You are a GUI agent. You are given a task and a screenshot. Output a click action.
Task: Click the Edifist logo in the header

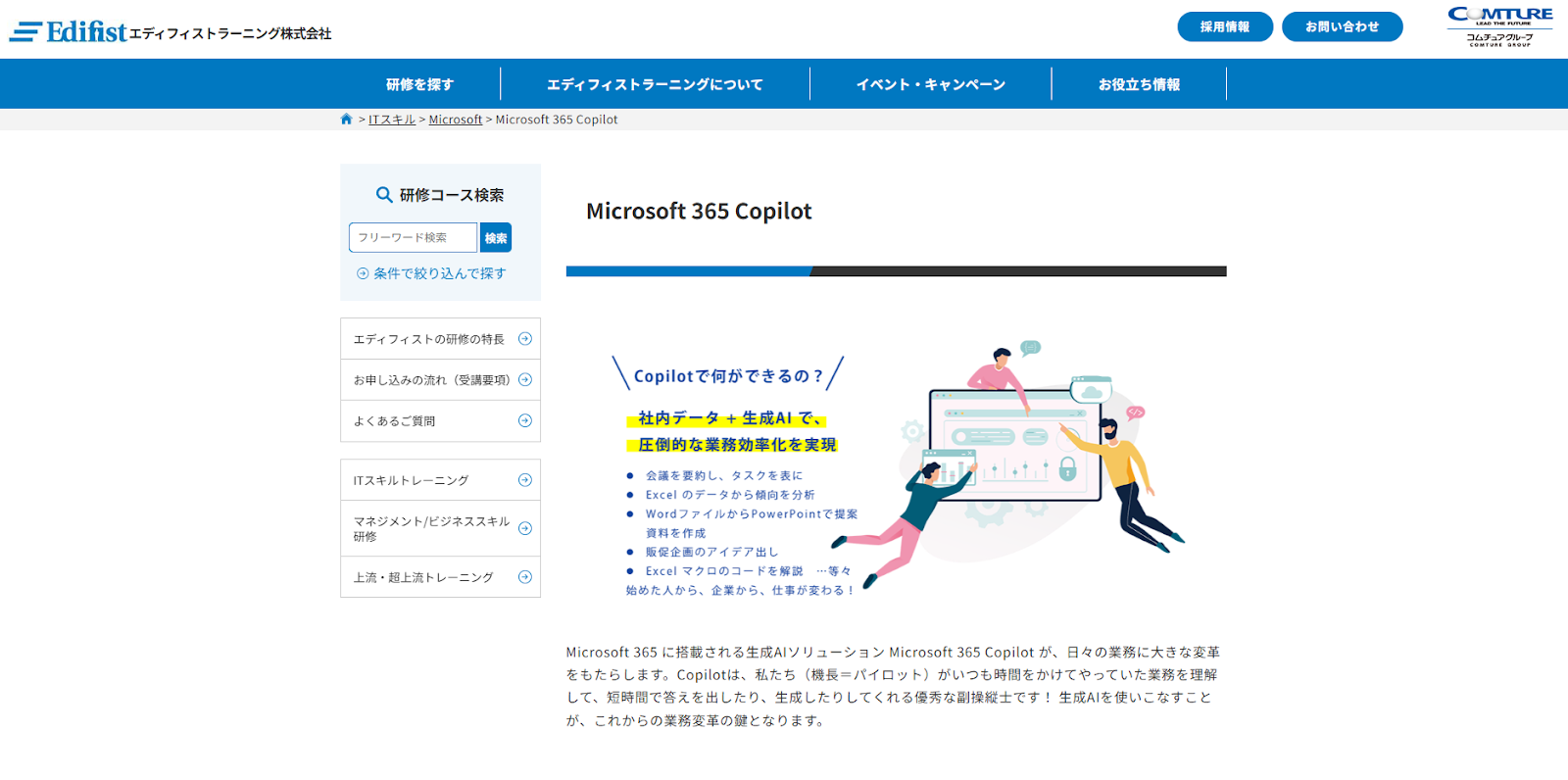coord(69,32)
